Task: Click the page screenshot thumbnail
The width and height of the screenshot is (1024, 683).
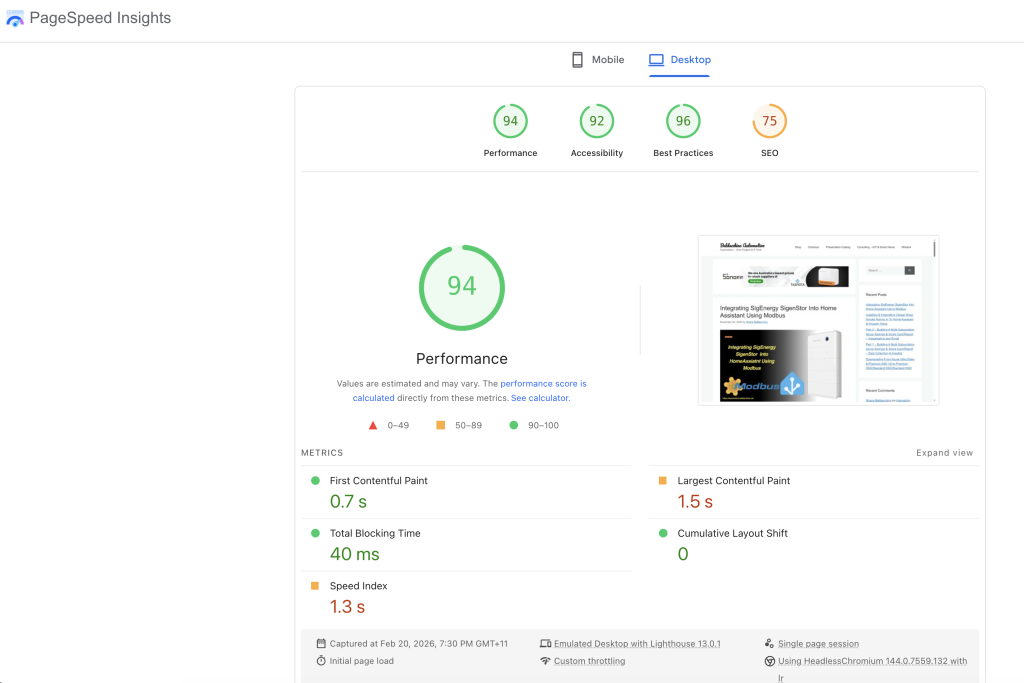Action: point(818,320)
